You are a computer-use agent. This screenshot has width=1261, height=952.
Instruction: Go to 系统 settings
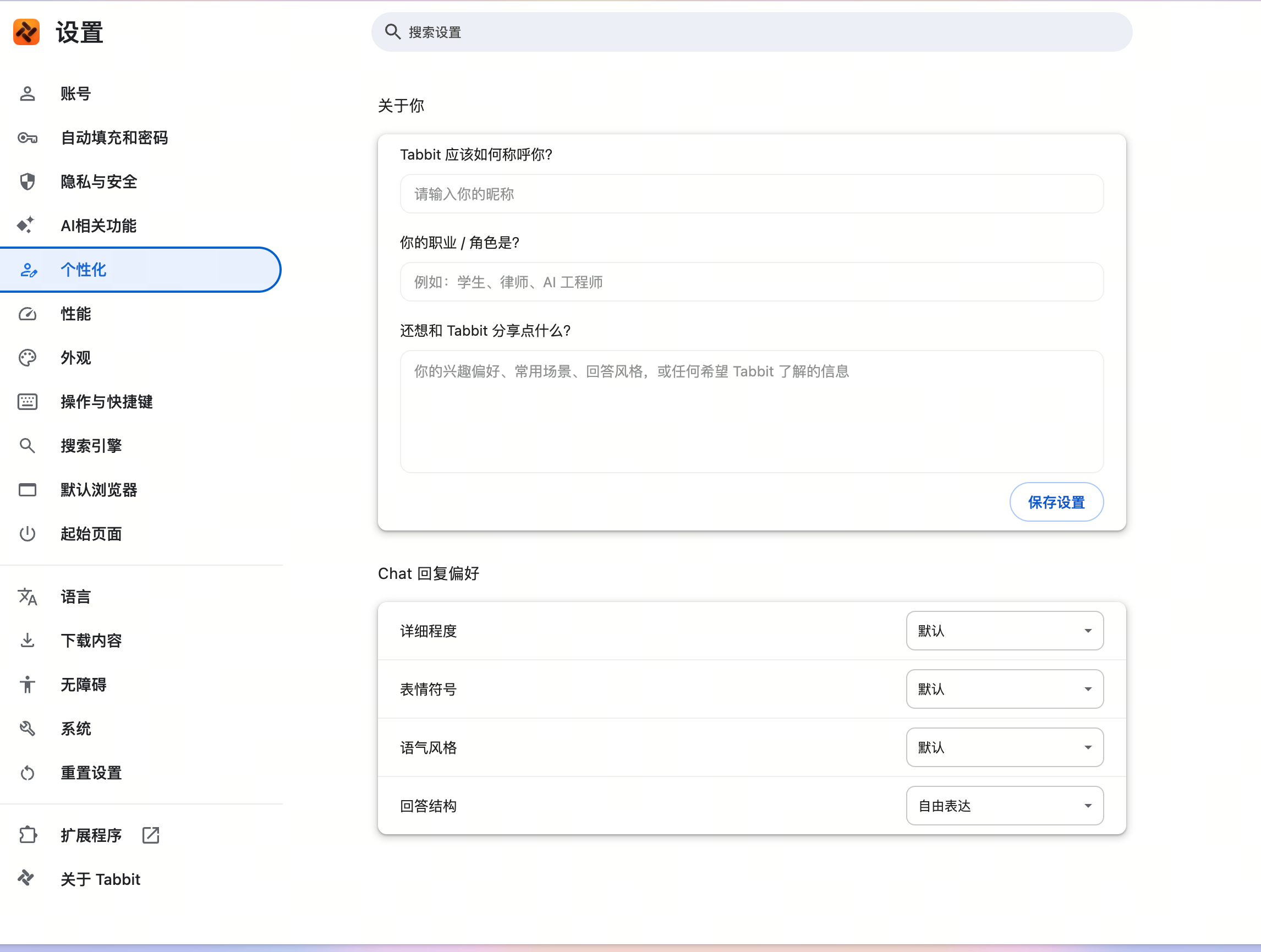click(x=141, y=728)
